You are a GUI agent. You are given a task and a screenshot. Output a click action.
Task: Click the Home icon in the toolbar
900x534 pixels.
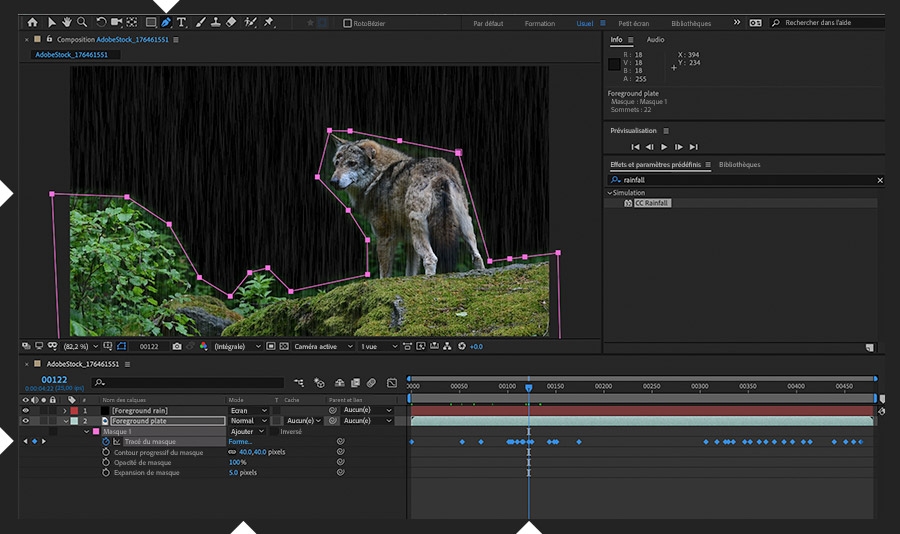pos(32,22)
